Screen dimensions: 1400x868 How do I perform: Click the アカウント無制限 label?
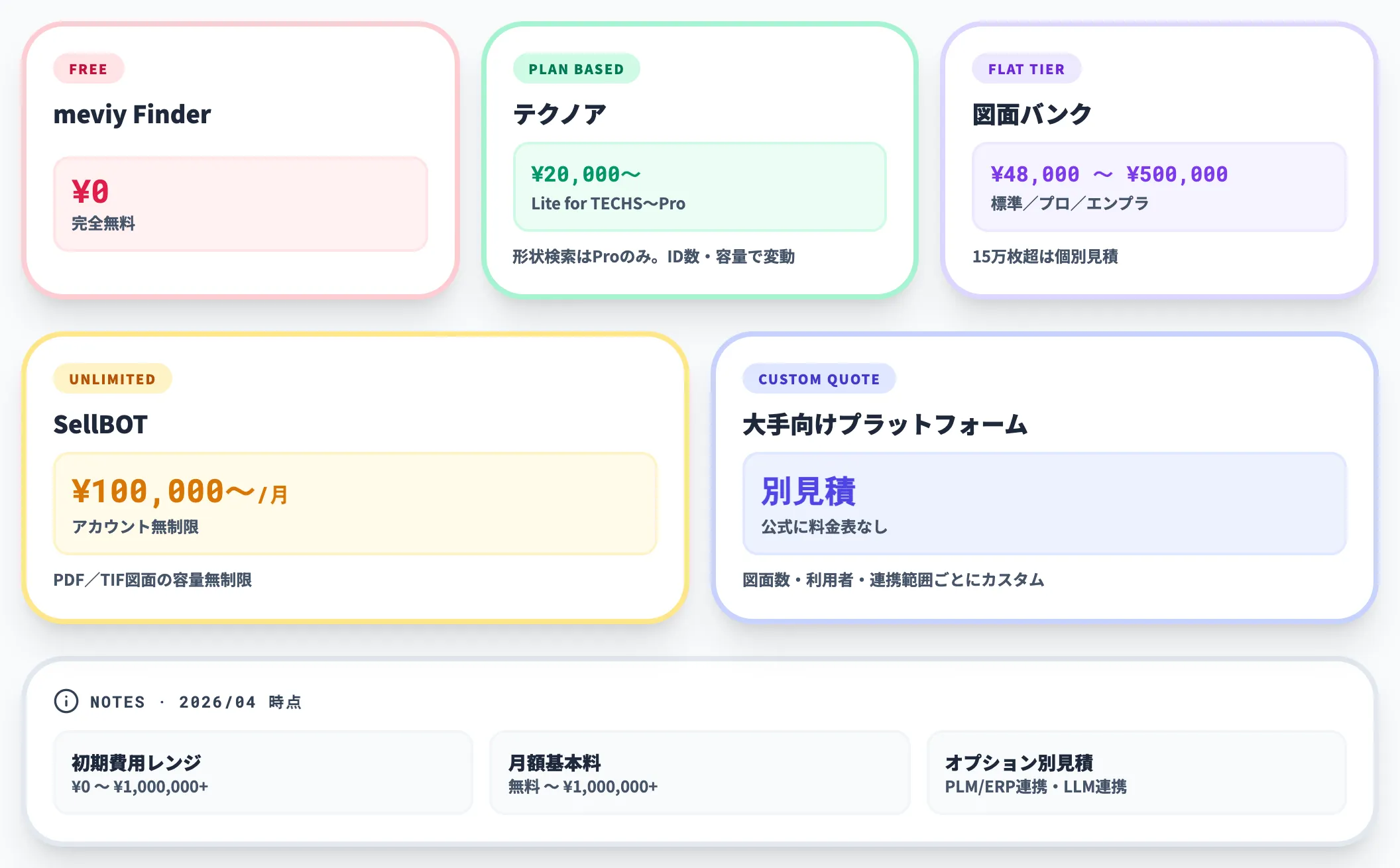(135, 527)
